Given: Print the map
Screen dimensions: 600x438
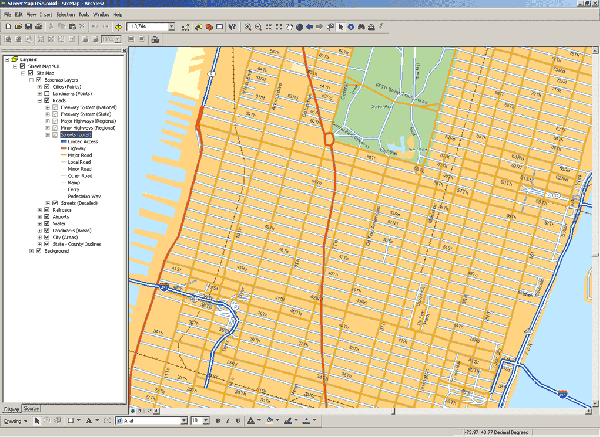Looking at the screenshot, I should 39,27.
